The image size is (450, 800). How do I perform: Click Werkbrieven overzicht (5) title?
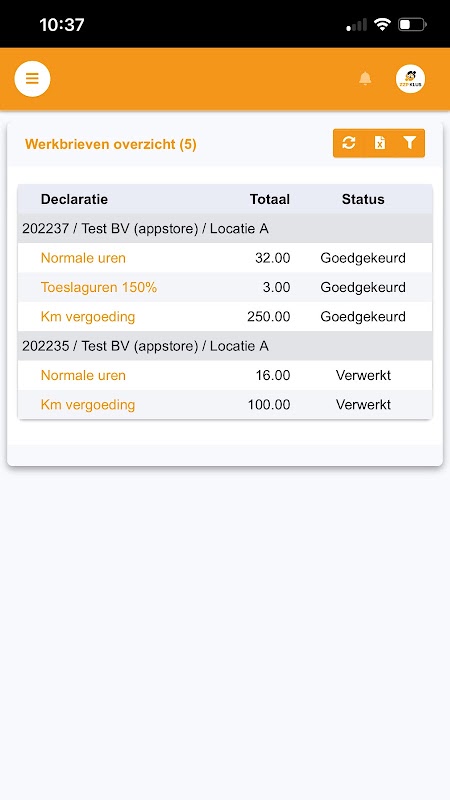111,144
